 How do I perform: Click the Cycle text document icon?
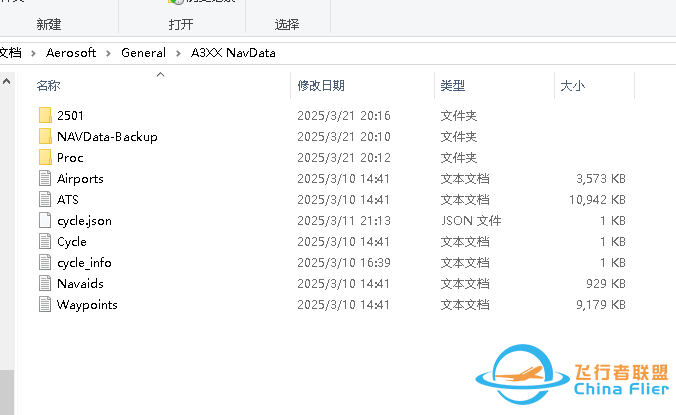(x=45, y=241)
